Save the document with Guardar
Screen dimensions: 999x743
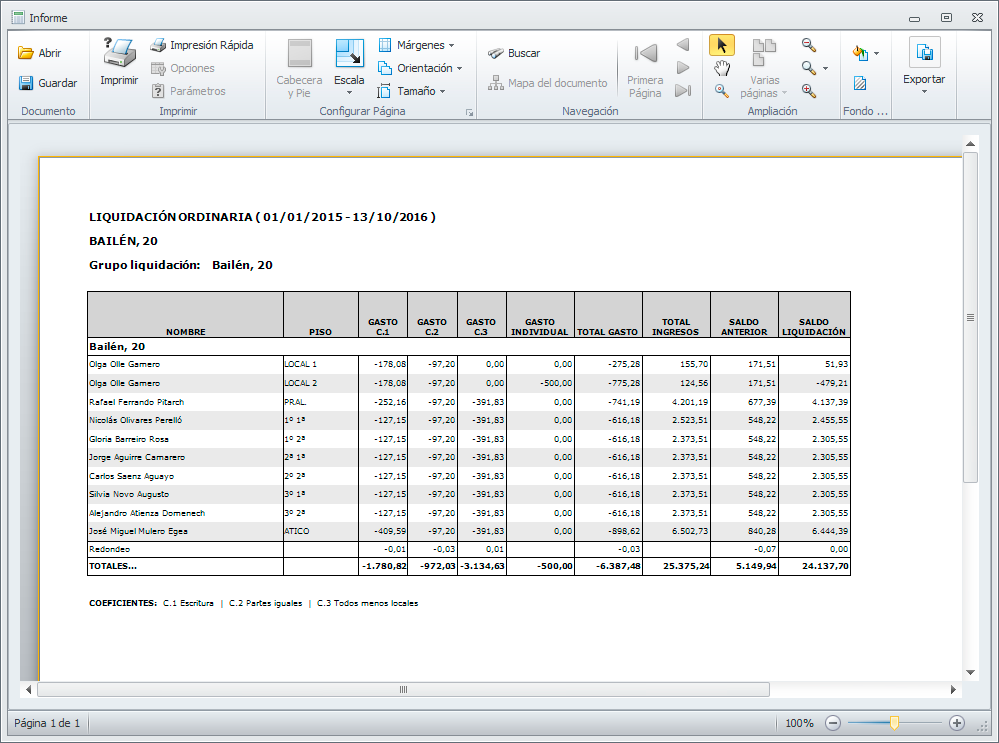click(x=27, y=84)
